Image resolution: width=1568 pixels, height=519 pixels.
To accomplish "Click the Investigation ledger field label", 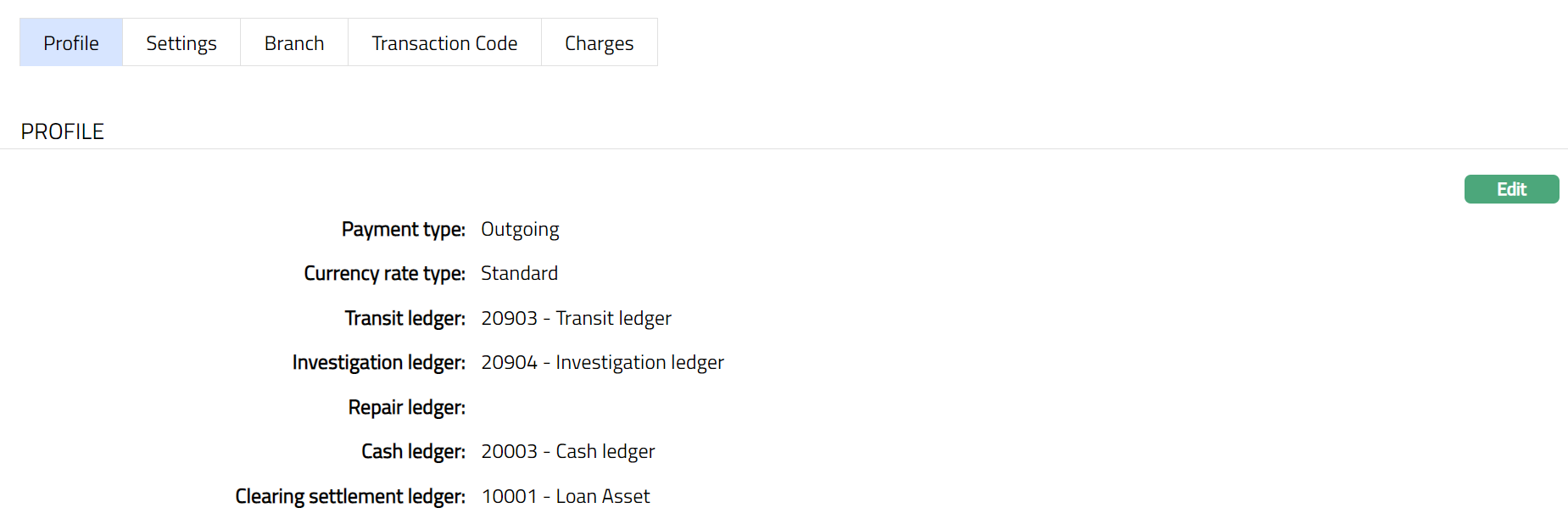I will point(378,362).
